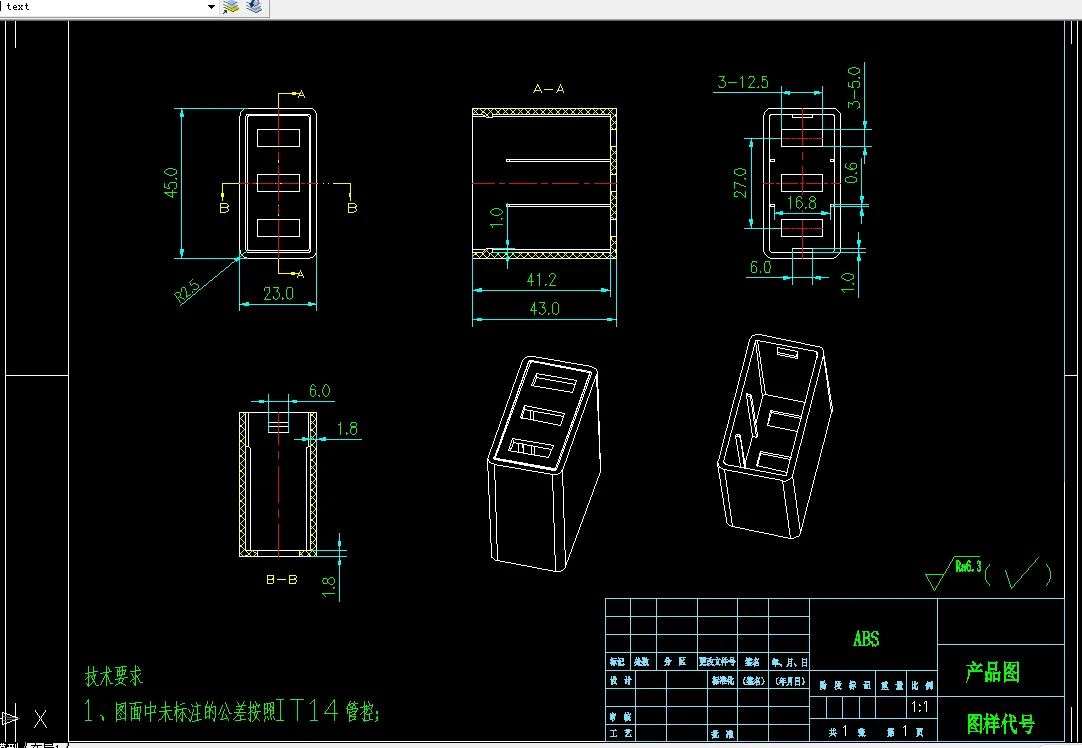Viewport: 1082px width, 748px height.
Task: Select the 43.0 overall length dimension
Action: click(x=544, y=308)
